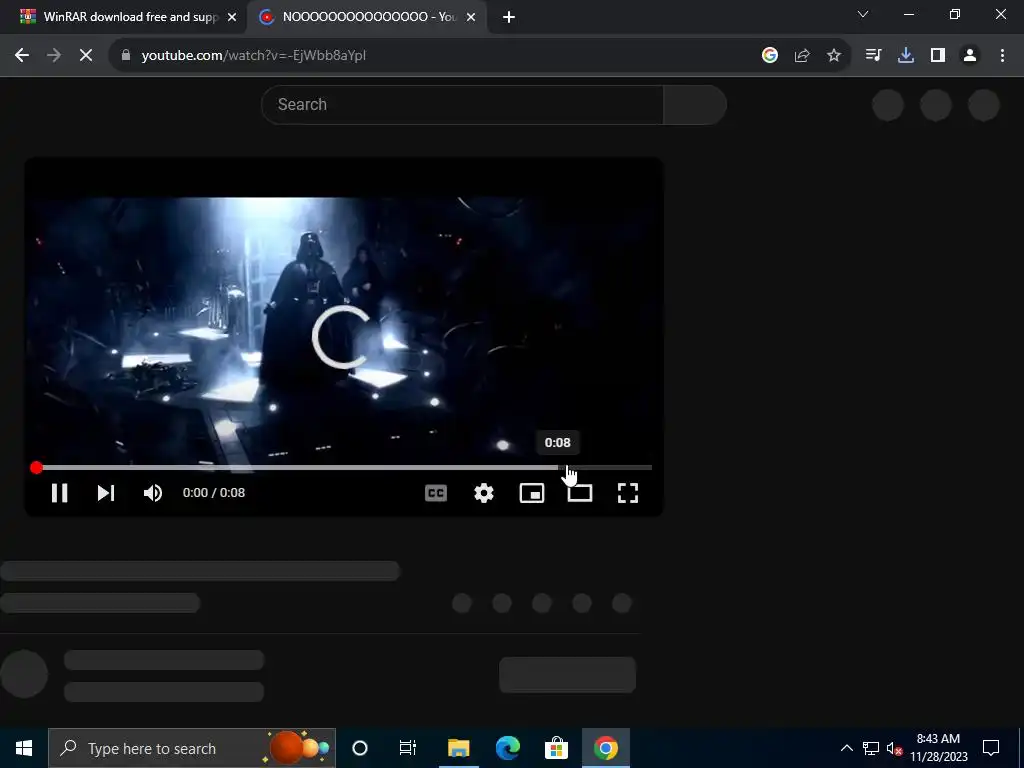The width and height of the screenshot is (1024, 768).
Task: Focus the YouTube Search field
Action: click(x=462, y=104)
